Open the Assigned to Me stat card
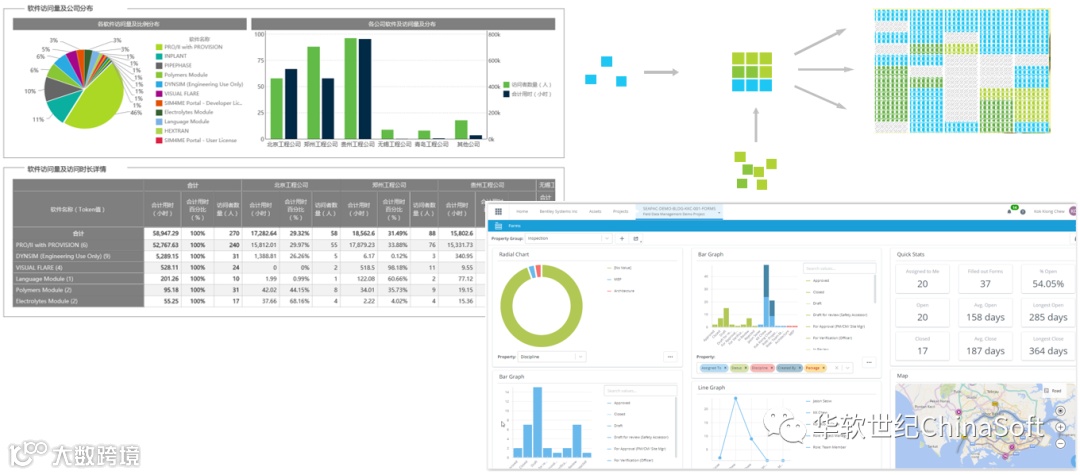The height and width of the screenshot is (475, 1080). tap(922, 279)
